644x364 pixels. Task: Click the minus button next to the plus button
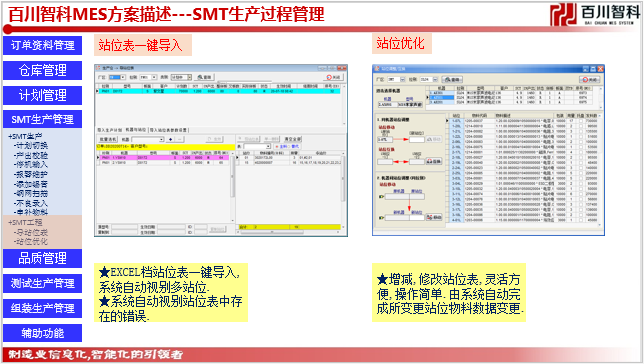[x=179, y=139]
